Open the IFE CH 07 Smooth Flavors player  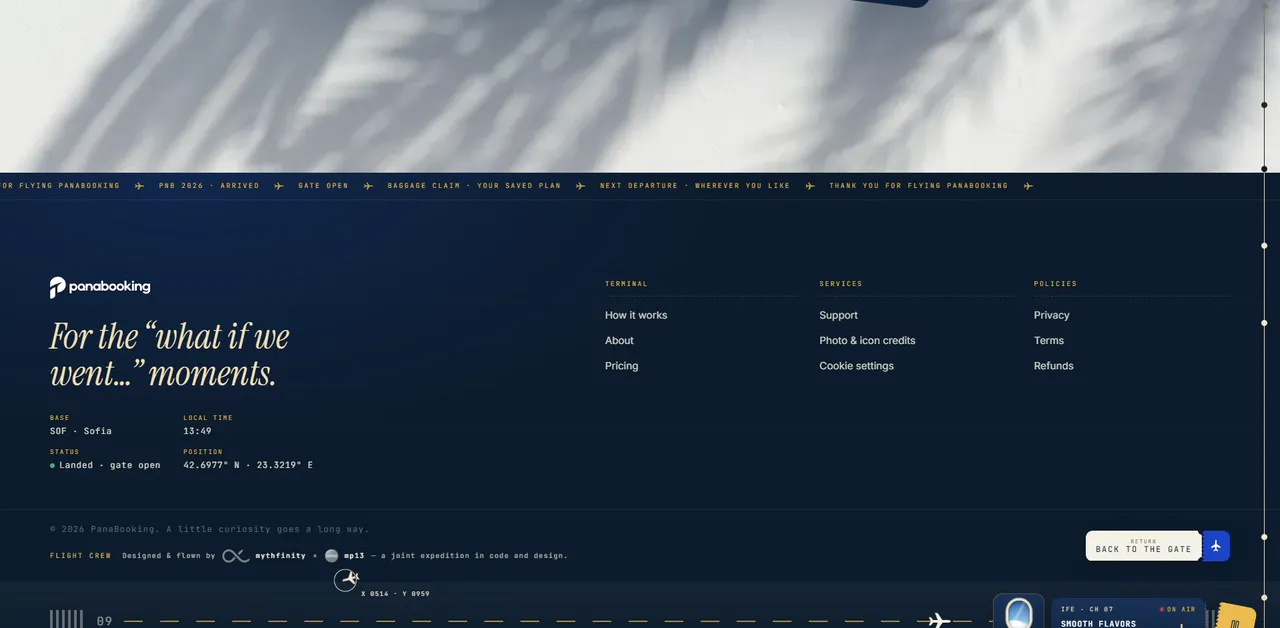click(1128, 614)
